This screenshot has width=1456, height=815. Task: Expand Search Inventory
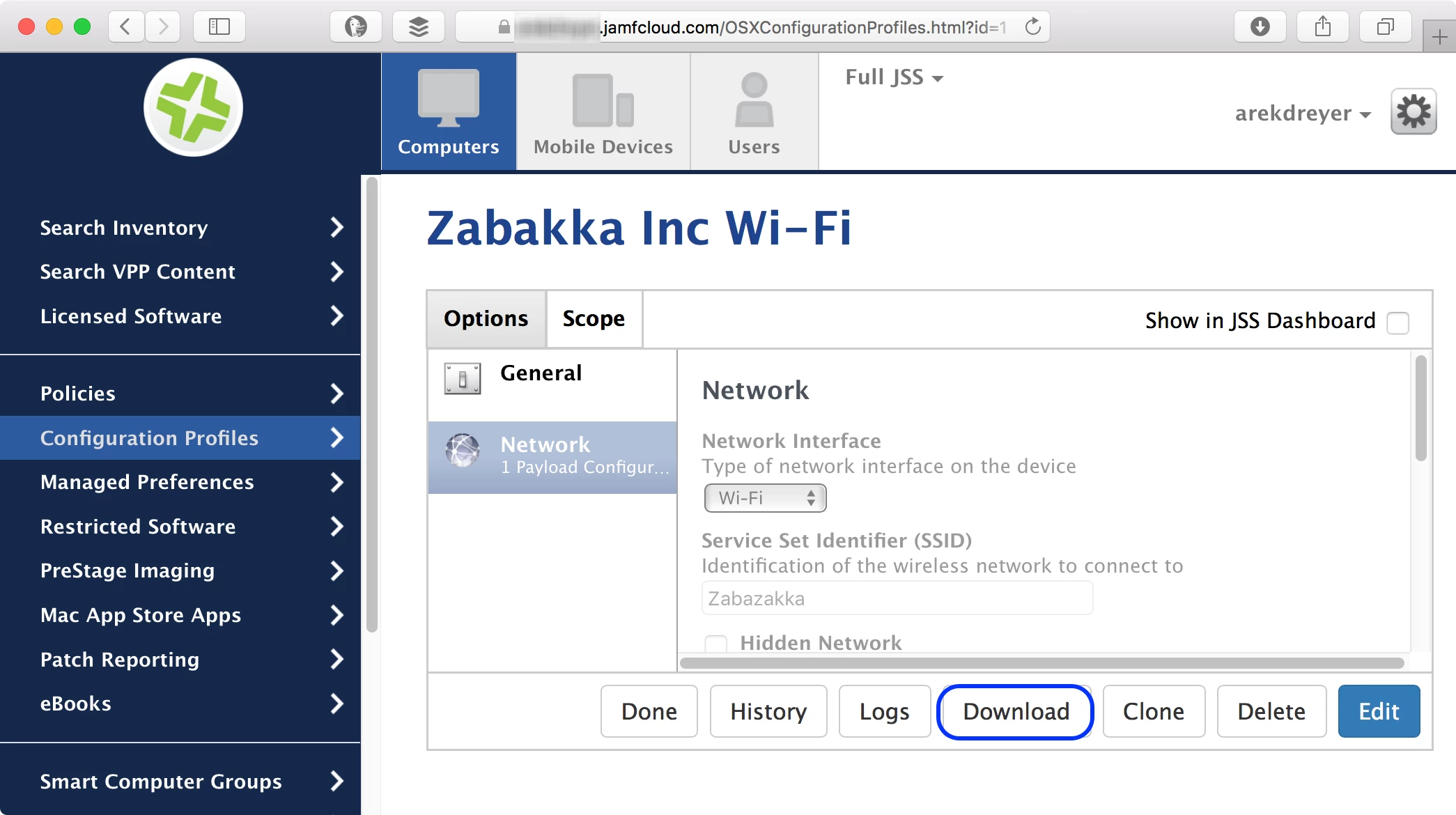pos(180,228)
